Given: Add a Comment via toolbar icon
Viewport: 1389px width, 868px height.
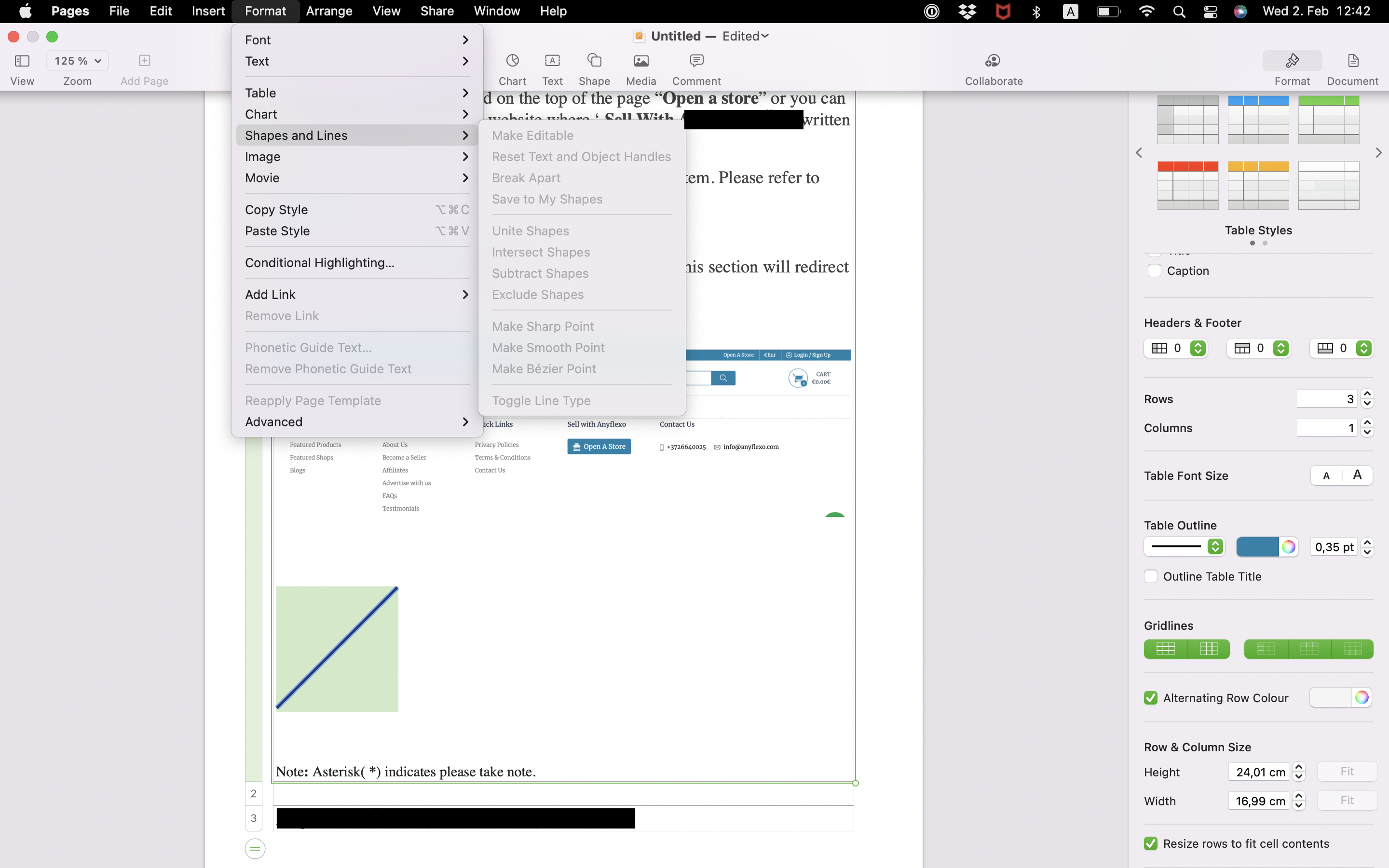Looking at the screenshot, I should tap(696, 61).
